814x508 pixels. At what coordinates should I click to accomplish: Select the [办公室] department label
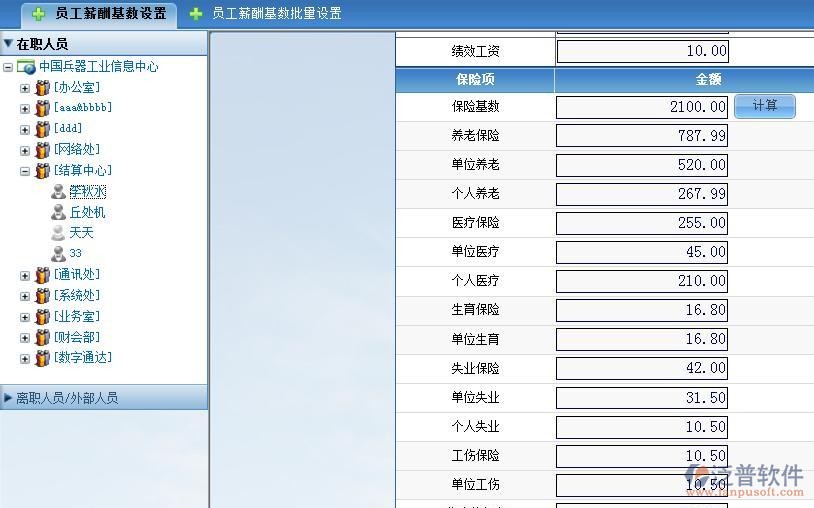coord(77,87)
